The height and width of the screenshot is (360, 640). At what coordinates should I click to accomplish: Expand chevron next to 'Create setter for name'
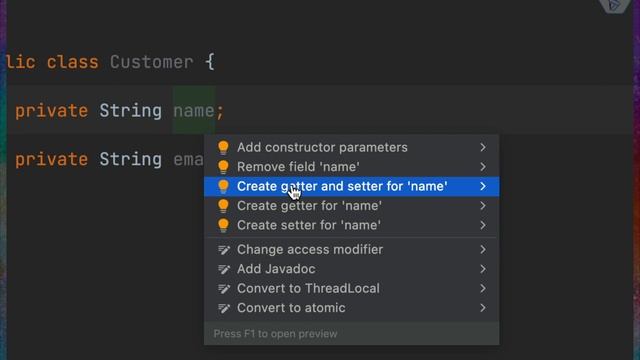[483, 225]
